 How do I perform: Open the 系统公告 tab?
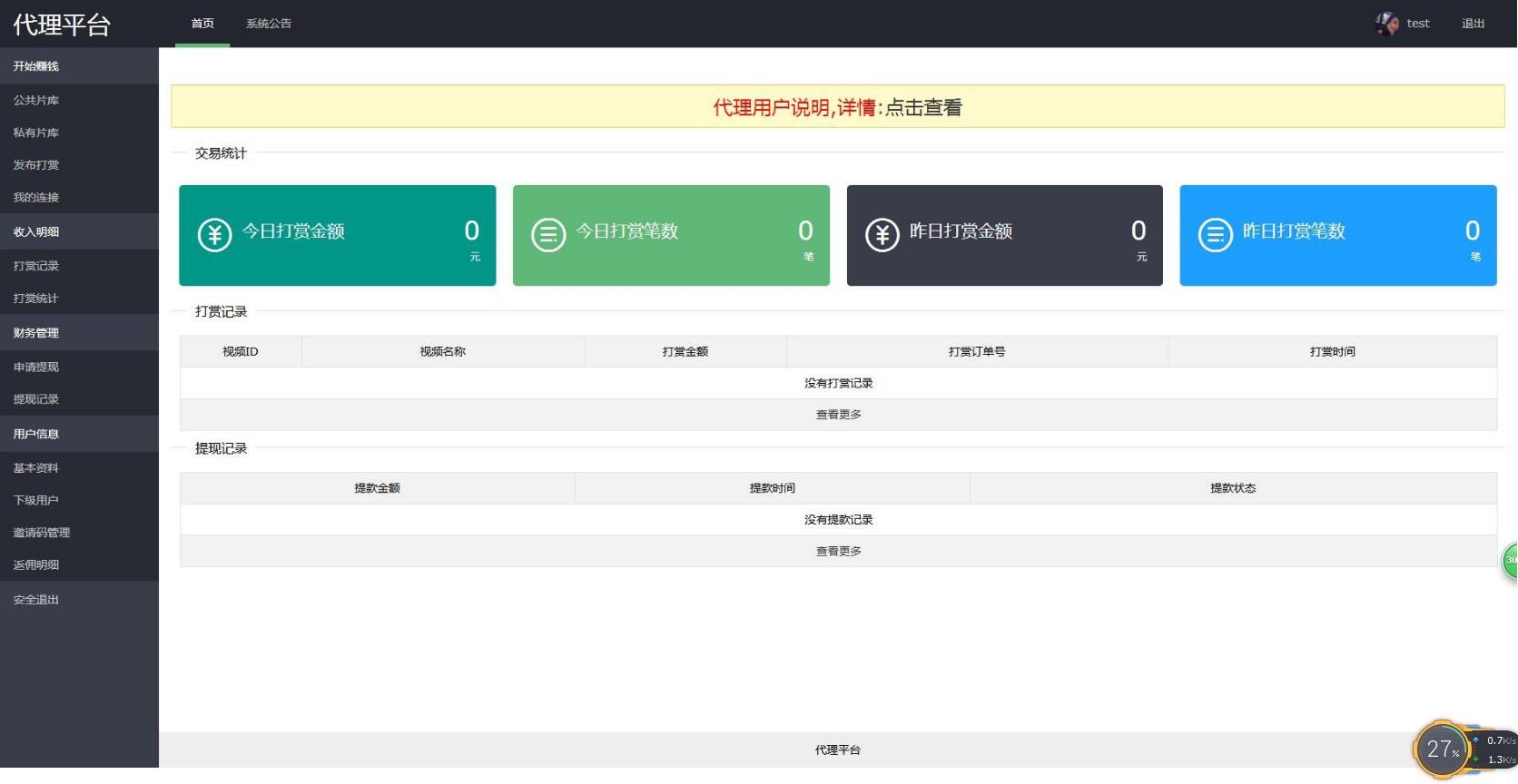point(269,24)
